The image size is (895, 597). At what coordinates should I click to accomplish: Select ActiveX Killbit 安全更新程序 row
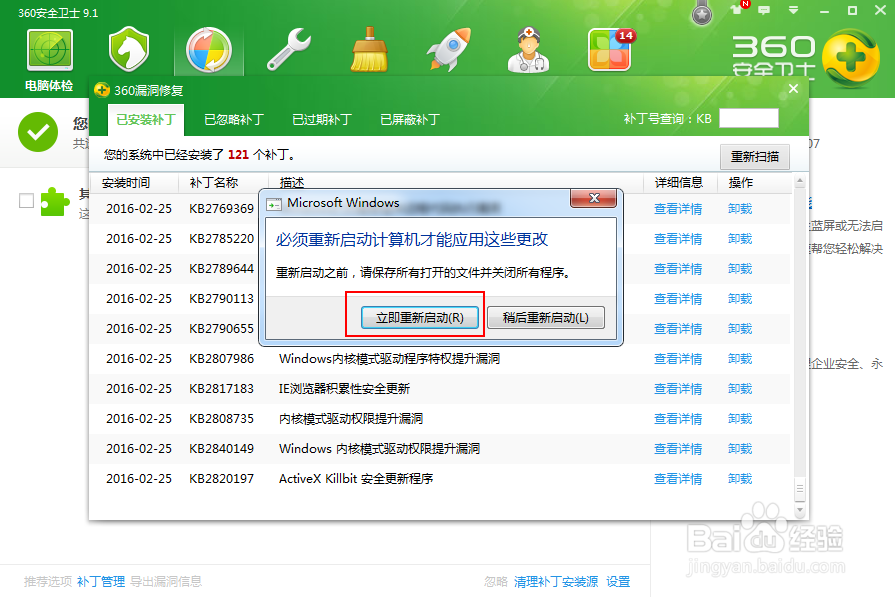440,478
